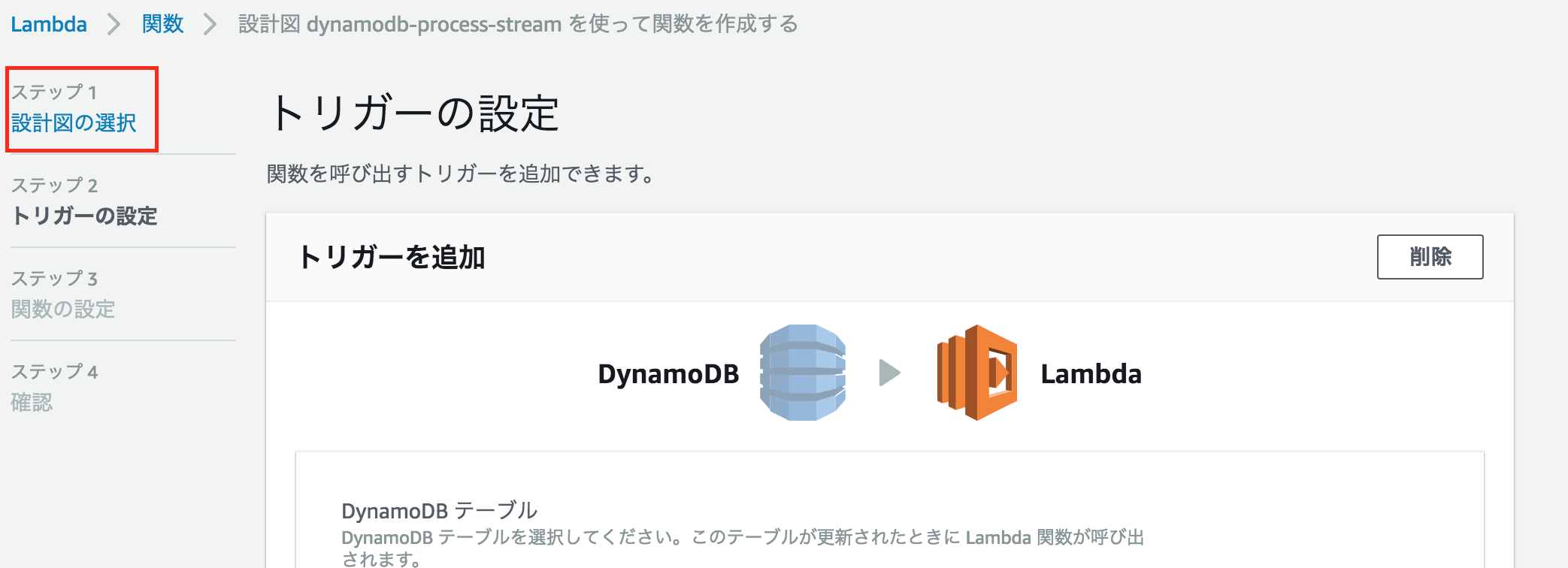Click the DynamoDB database icon

click(x=803, y=373)
